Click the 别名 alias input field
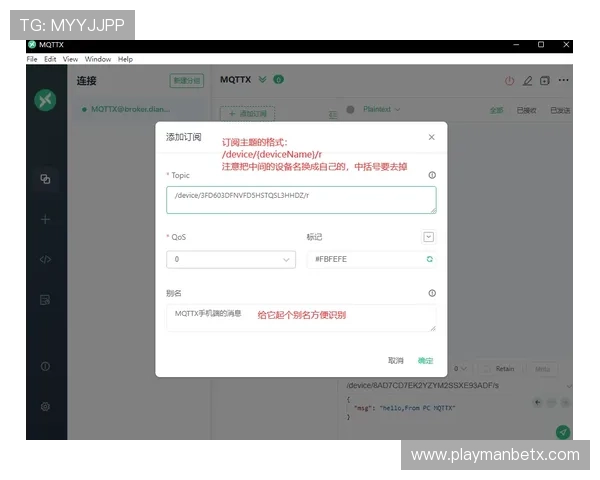Image resolution: width=600 pixels, height=480 pixels. (301, 318)
